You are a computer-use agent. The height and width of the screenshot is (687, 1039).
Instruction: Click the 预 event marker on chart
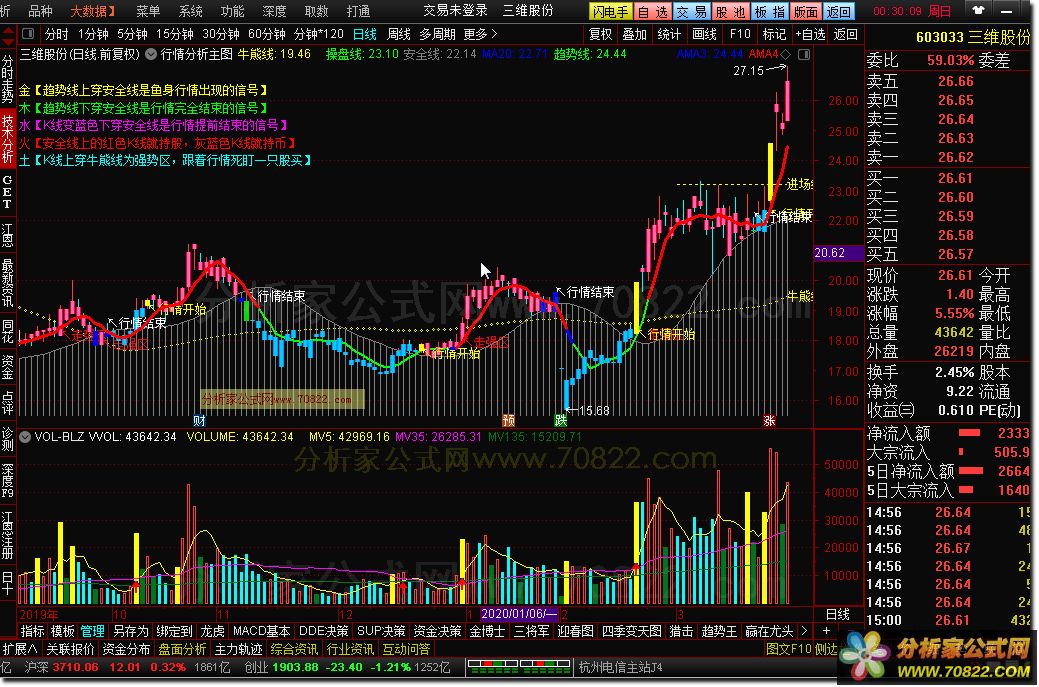[508, 419]
